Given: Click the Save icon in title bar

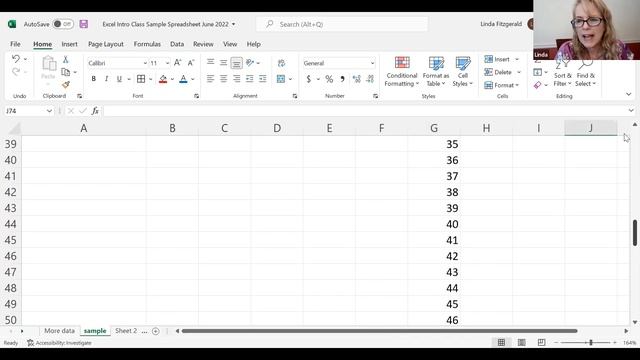Looking at the screenshot, I should [x=84, y=24].
